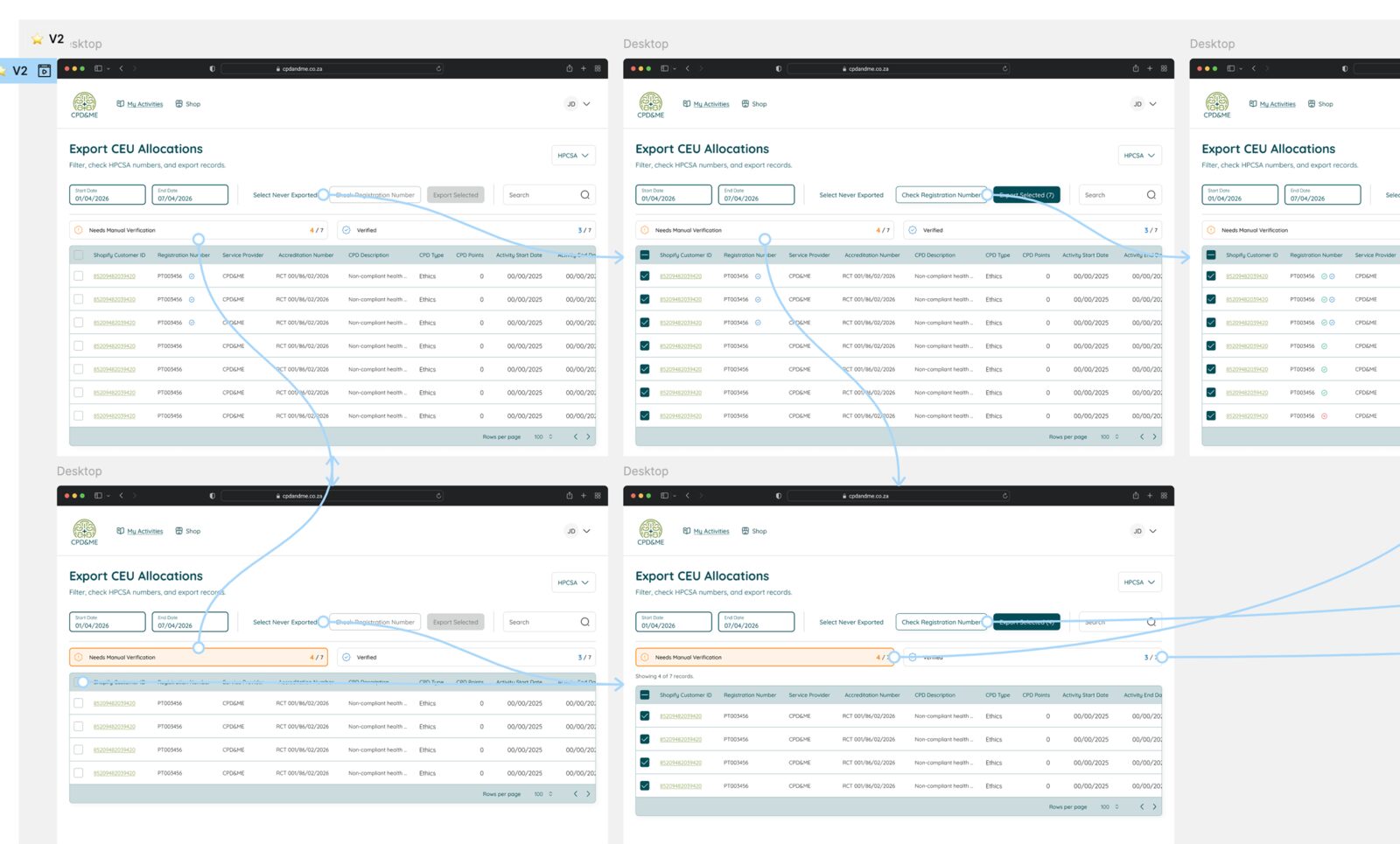Click the browser back arrow in top-left frame
Viewport: 1400px width, 844px height.
click(x=121, y=68)
